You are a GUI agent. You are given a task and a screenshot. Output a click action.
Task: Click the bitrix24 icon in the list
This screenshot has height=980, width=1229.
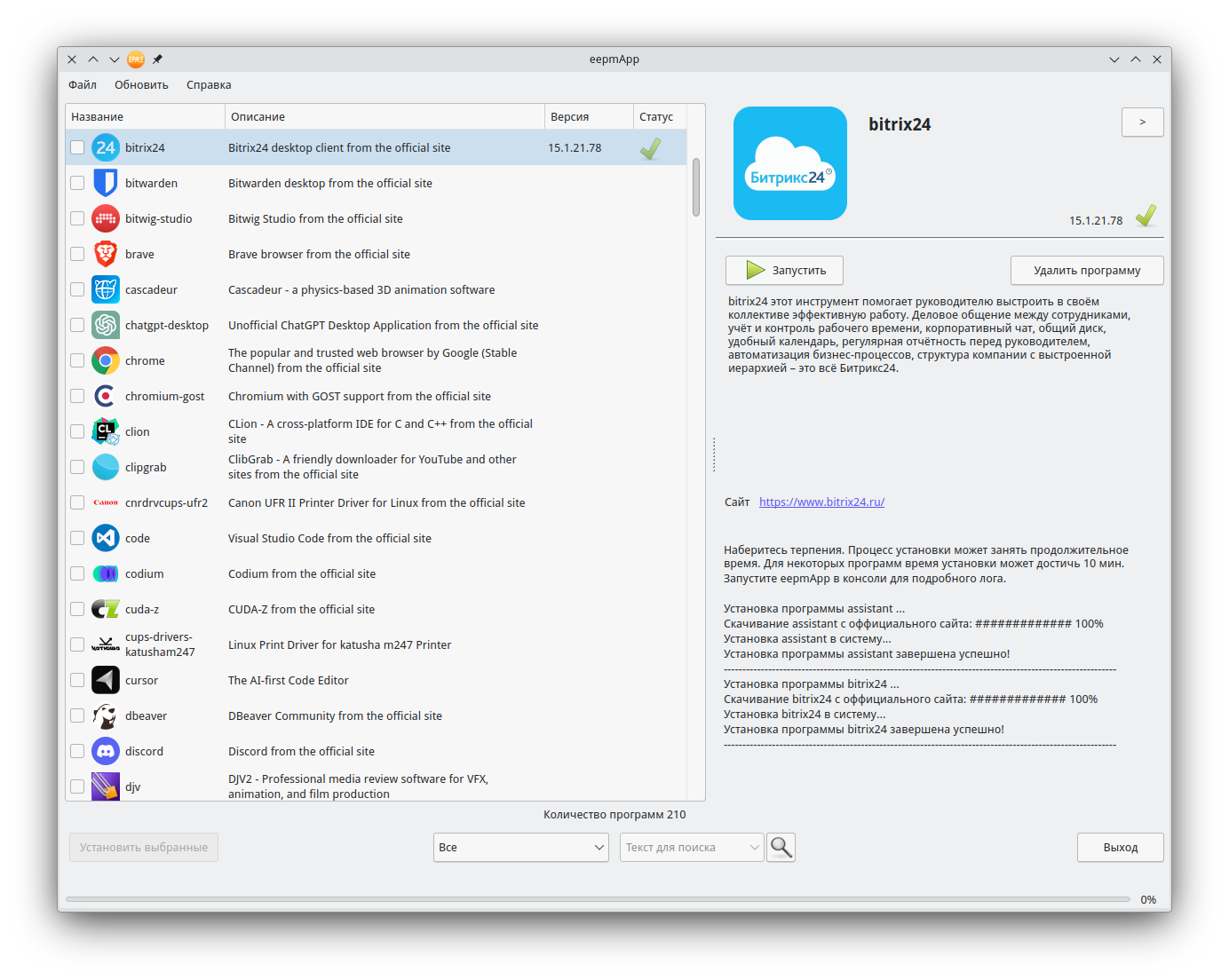click(106, 147)
